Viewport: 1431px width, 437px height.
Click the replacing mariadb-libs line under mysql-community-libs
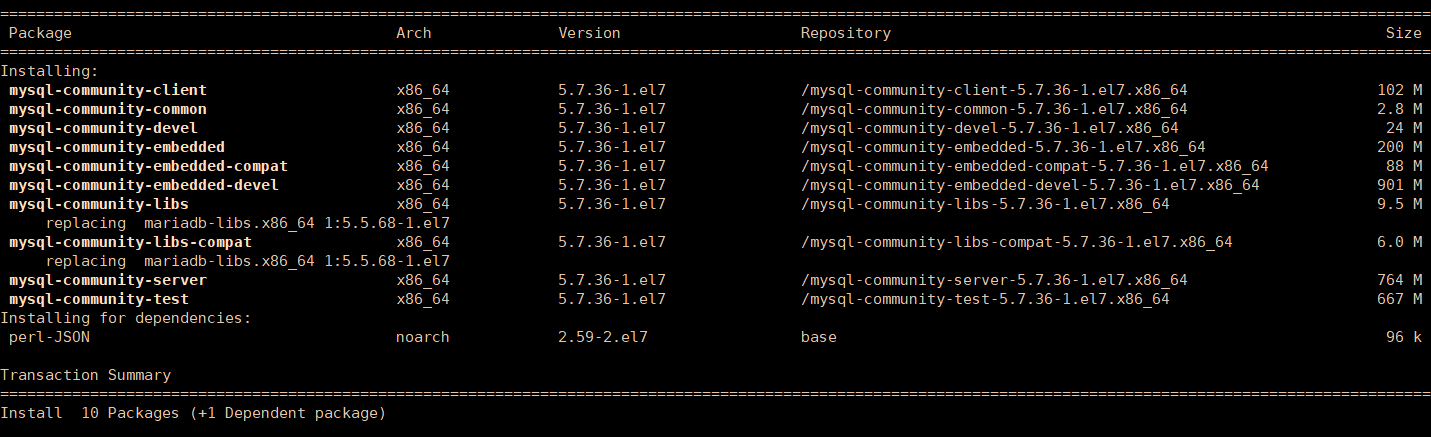pyautogui.click(x=247, y=223)
